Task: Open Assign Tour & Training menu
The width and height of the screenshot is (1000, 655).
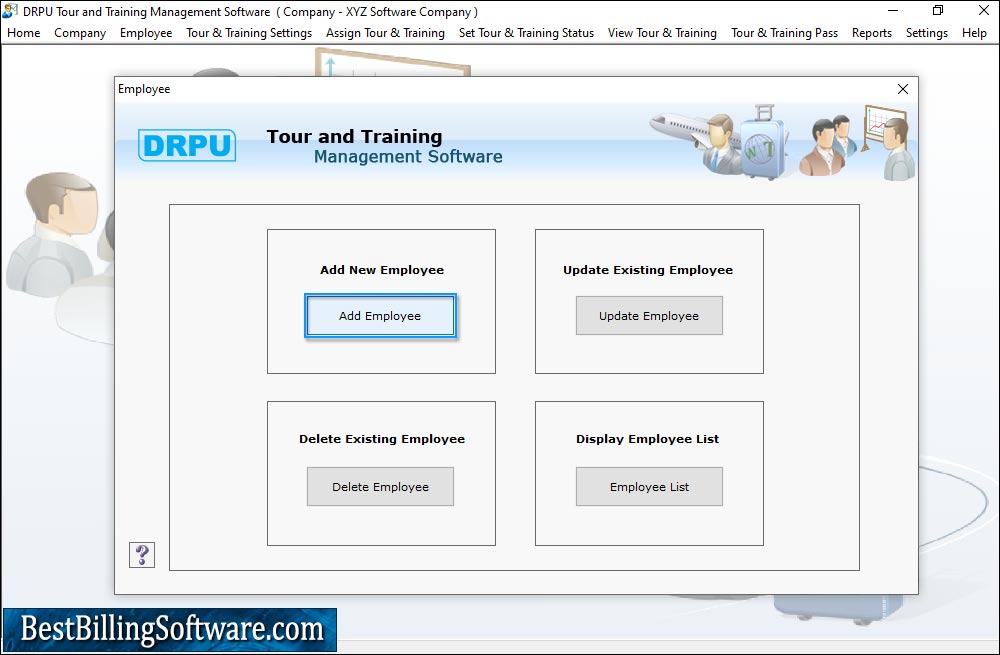Action: [385, 33]
